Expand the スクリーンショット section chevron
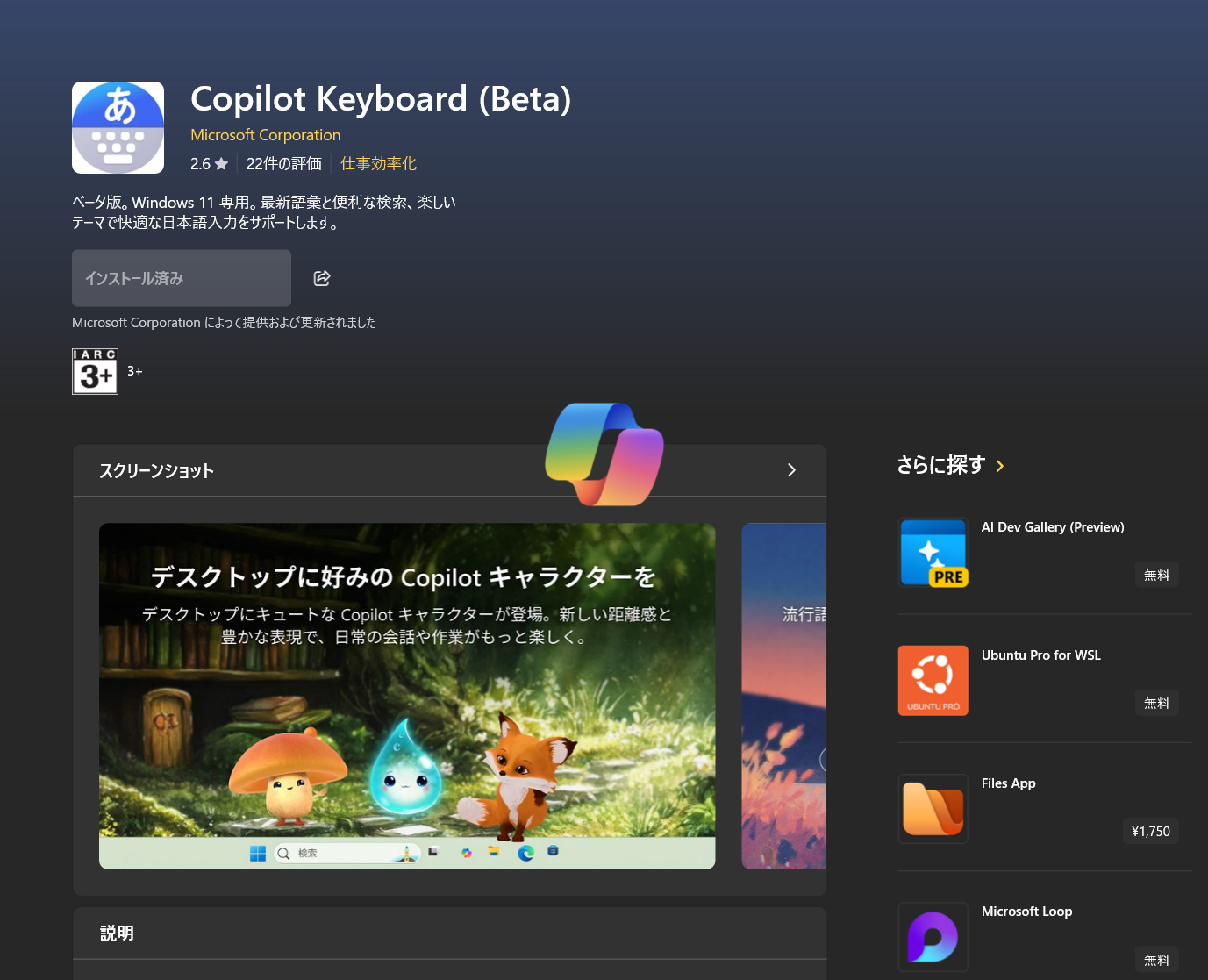 pos(791,470)
